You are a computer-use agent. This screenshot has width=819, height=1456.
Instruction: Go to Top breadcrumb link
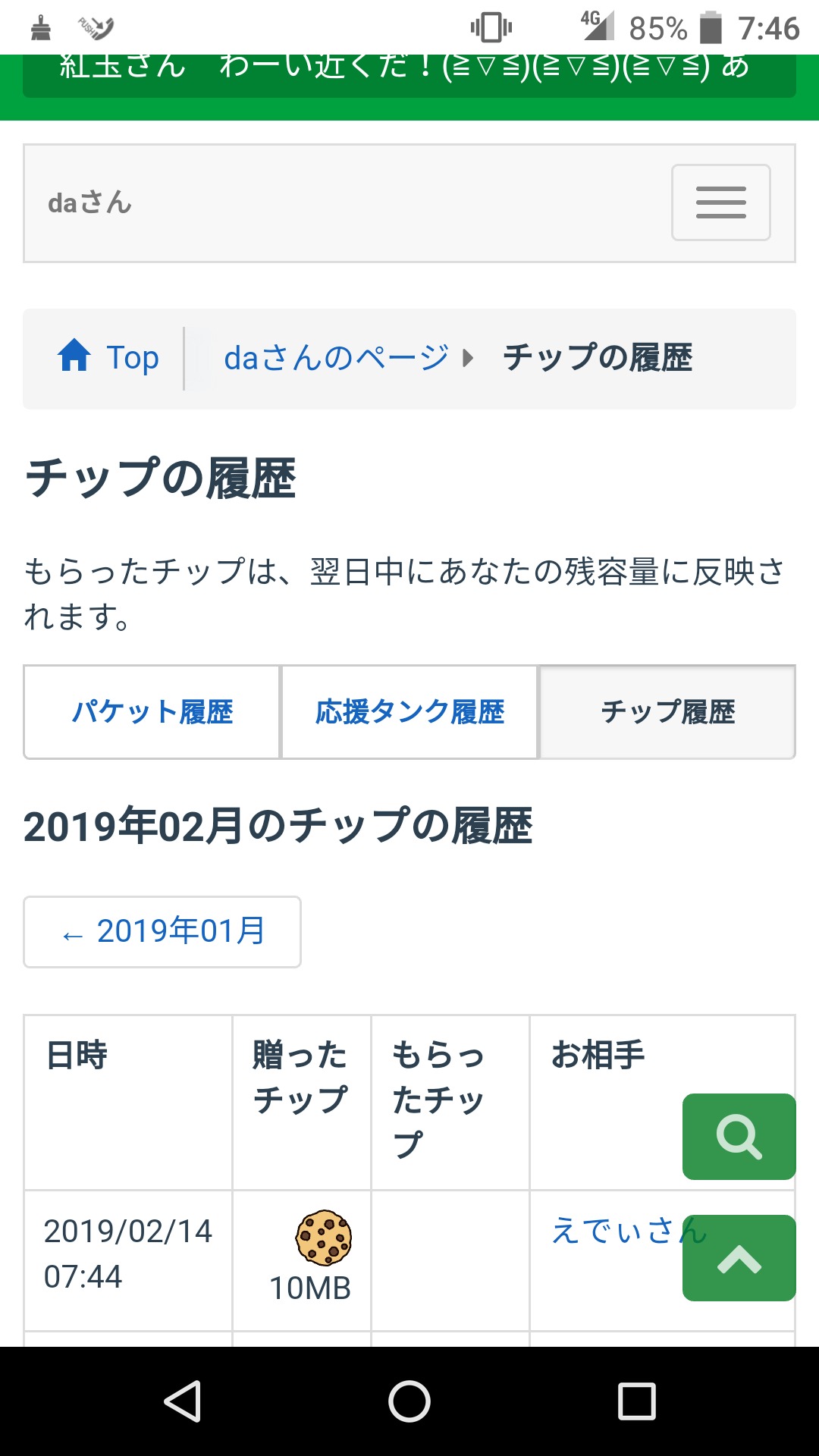pos(133,357)
